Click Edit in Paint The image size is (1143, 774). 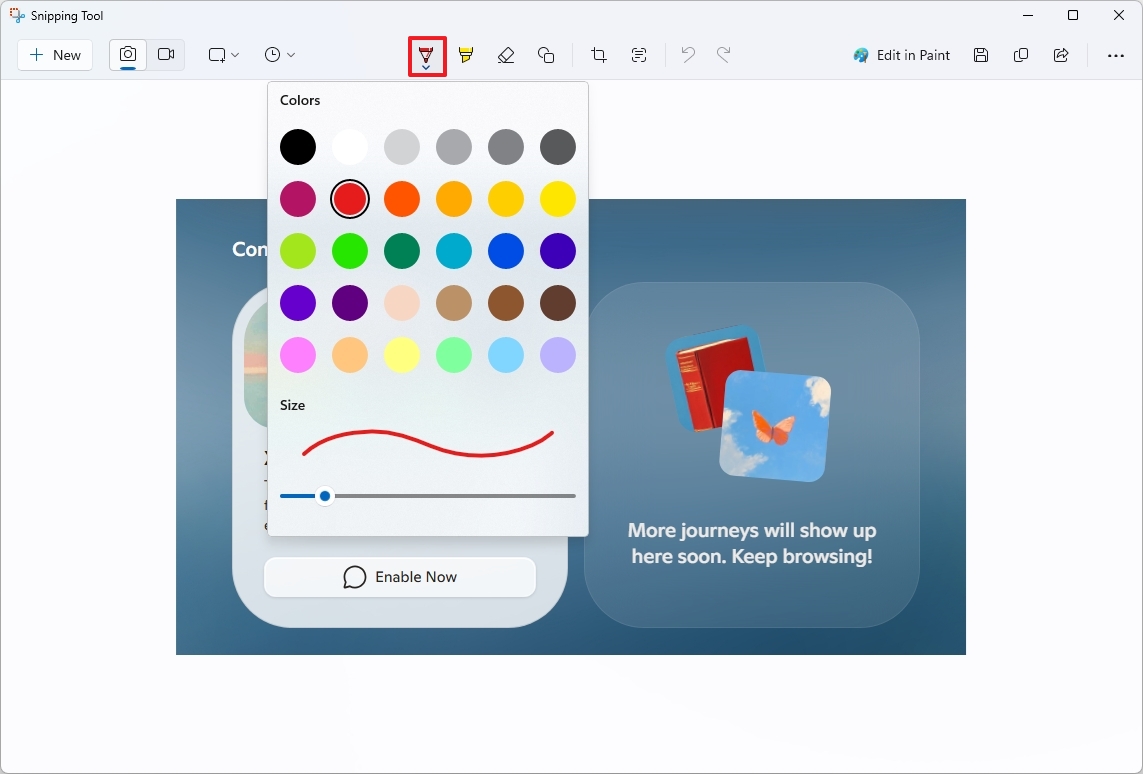coord(901,55)
